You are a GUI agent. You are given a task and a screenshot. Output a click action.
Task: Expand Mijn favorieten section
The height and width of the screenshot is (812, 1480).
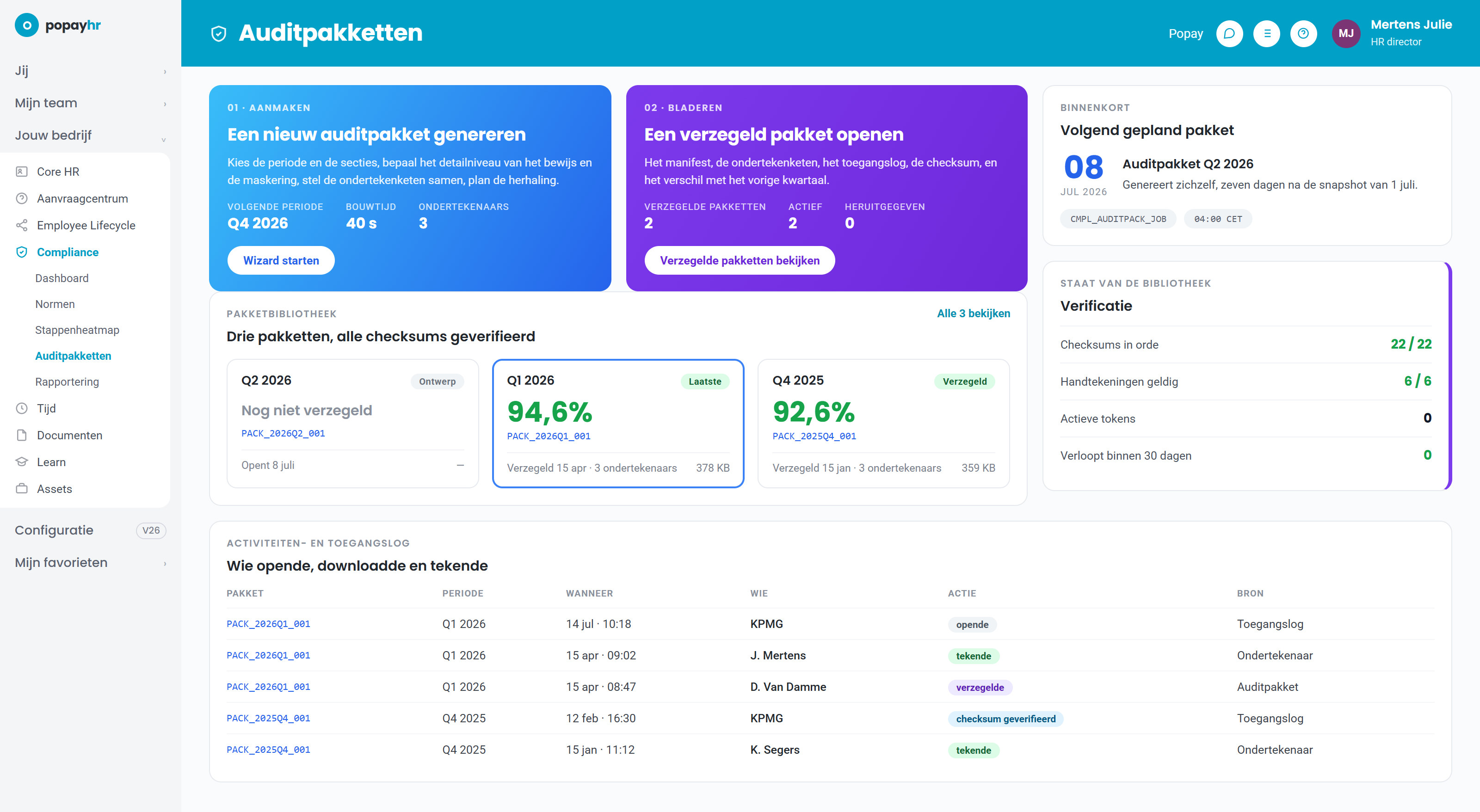(90, 563)
